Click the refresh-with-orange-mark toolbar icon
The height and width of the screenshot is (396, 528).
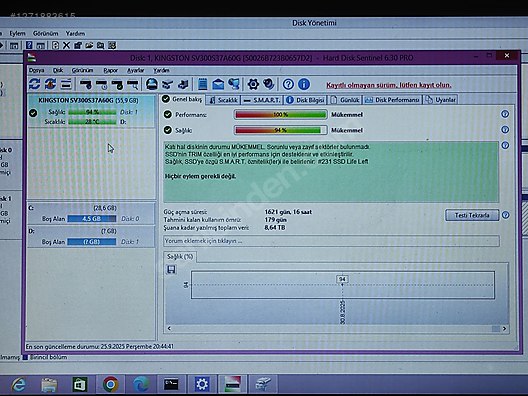pyautogui.click(x=50, y=84)
